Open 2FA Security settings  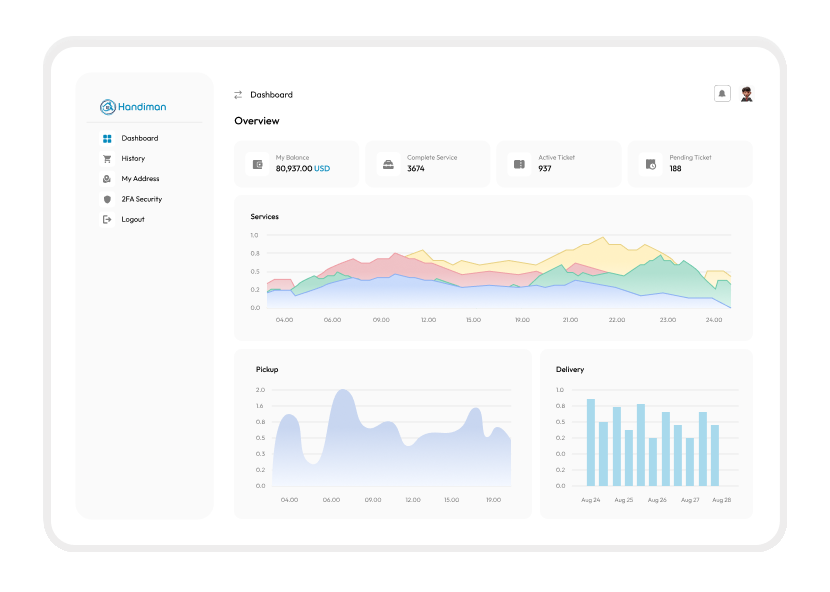[x=141, y=199]
